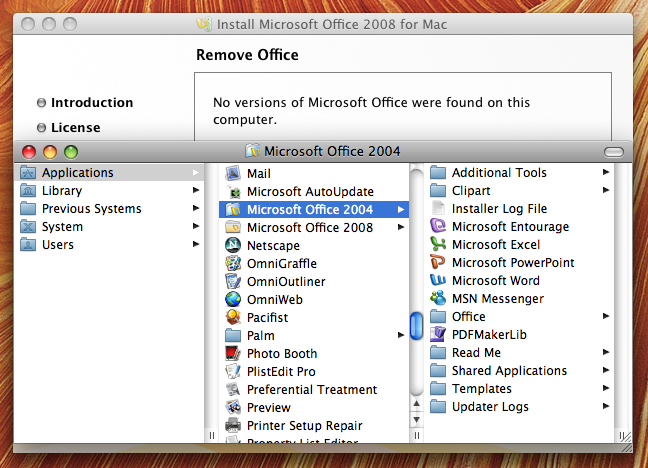Click the Microsoft Excel icon

438,244
